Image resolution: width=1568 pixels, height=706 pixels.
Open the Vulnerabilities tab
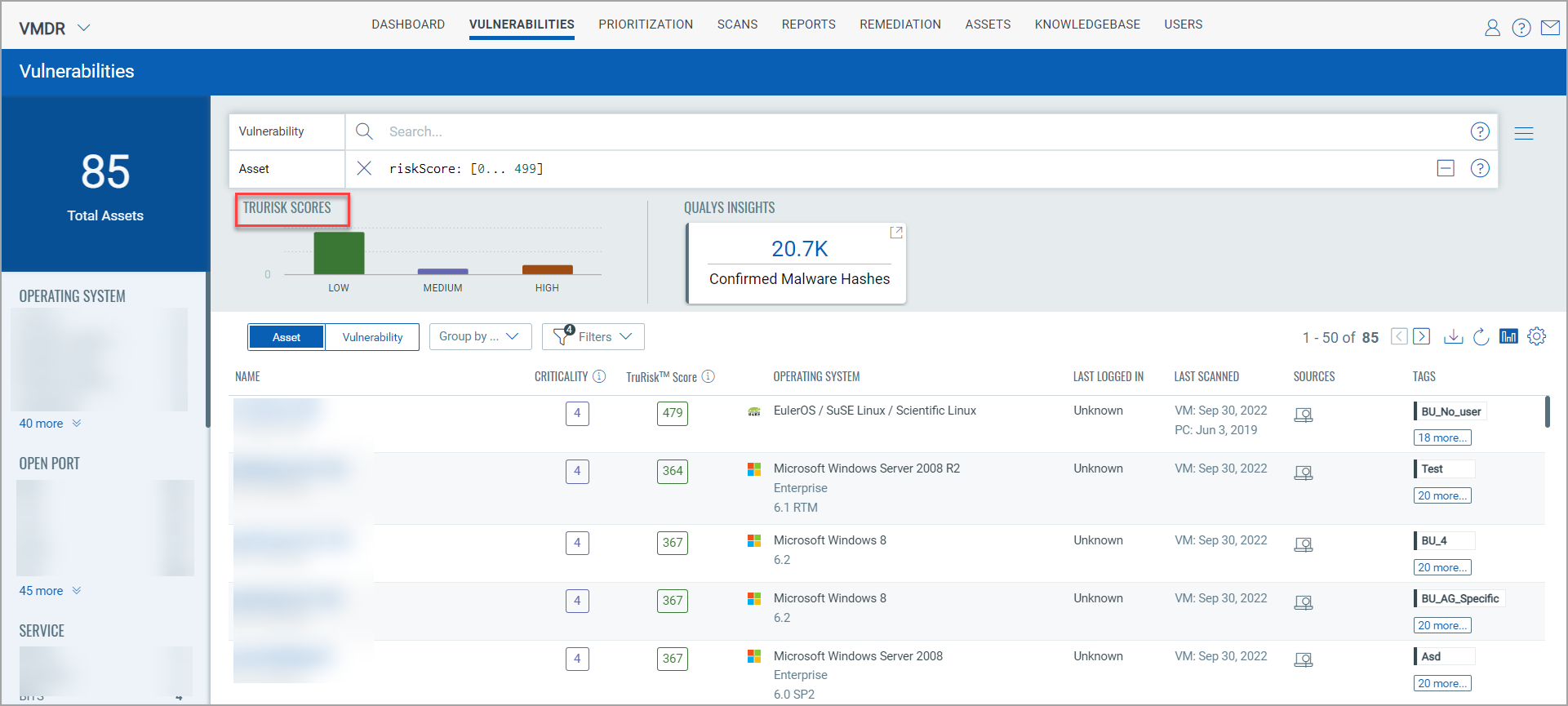coord(522,24)
